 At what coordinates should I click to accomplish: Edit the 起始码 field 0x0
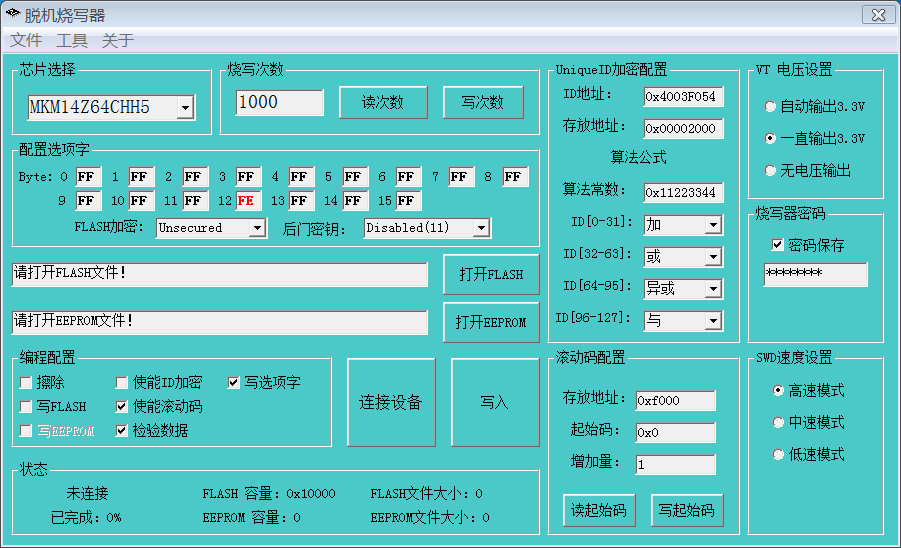tap(675, 433)
